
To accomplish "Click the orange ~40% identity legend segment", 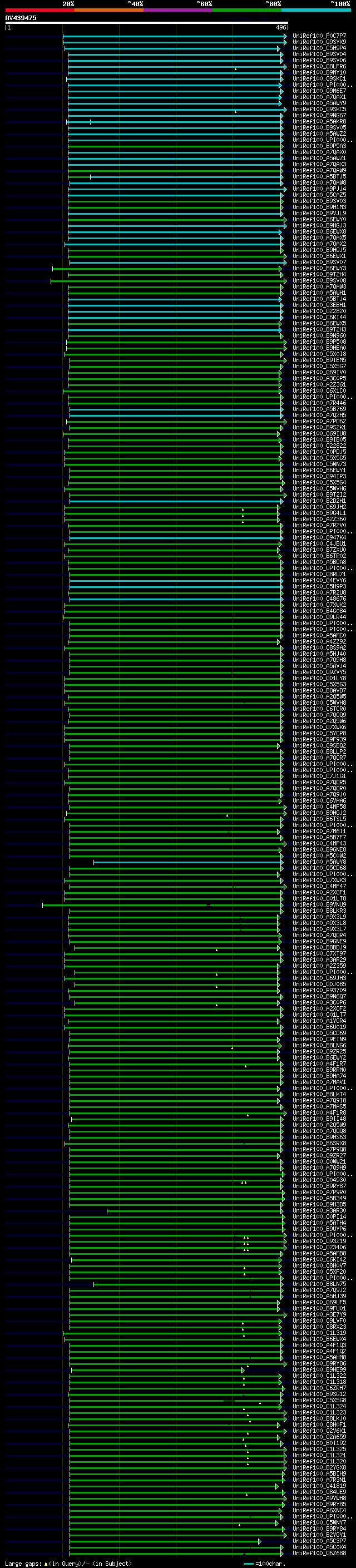I will 109,10.
